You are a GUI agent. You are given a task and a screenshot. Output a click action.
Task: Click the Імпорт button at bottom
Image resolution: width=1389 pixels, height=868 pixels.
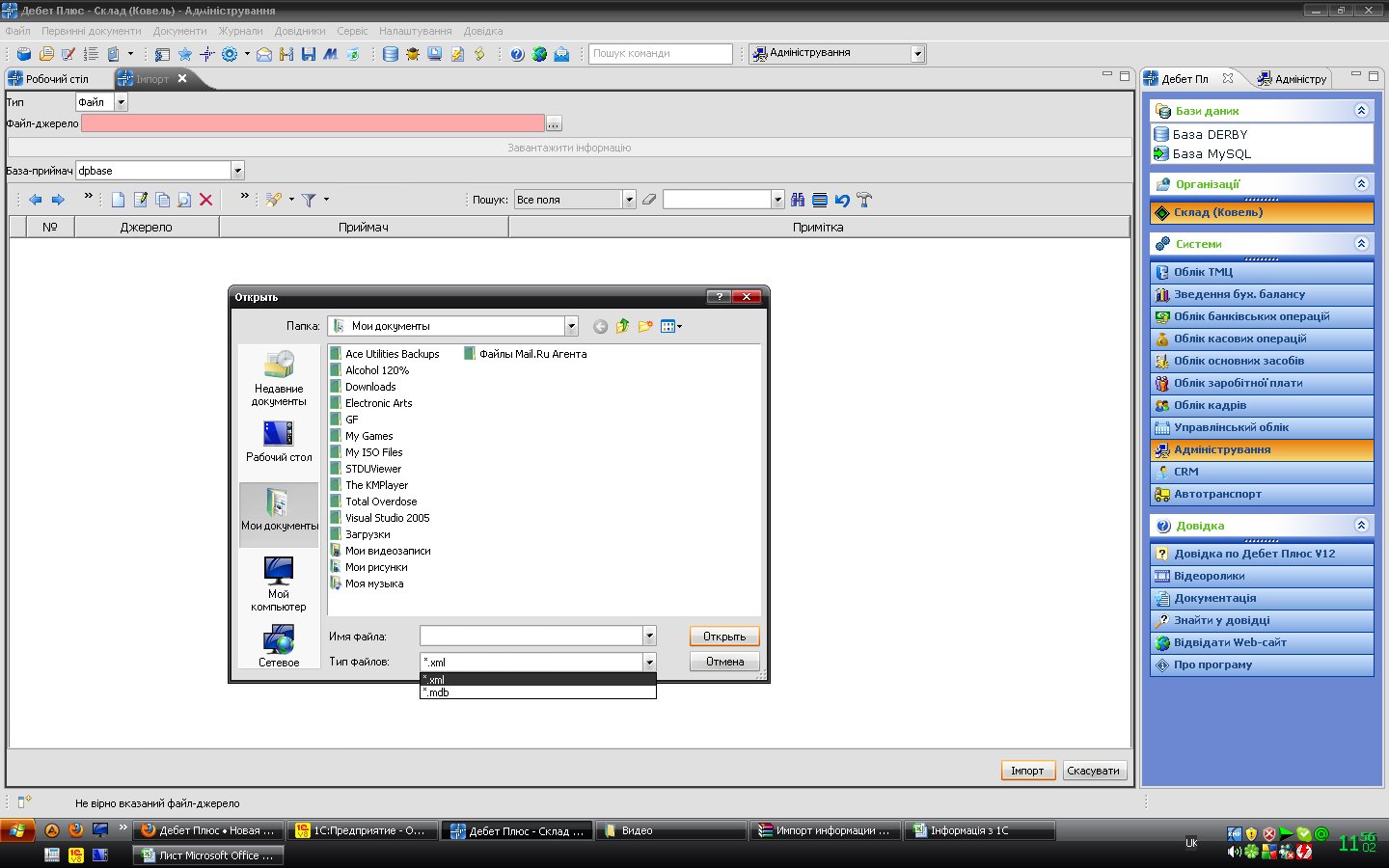click(1027, 771)
